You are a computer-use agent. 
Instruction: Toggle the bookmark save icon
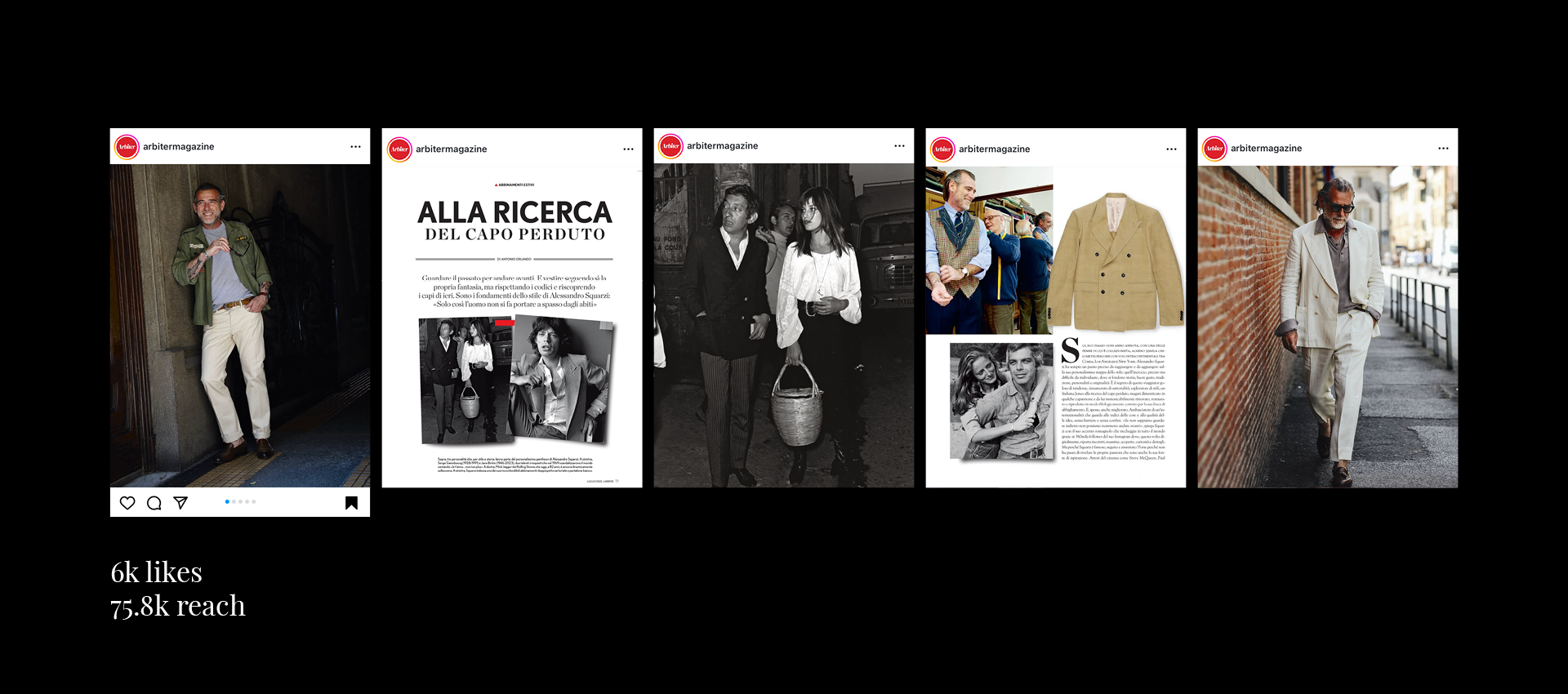(x=351, y=503)
